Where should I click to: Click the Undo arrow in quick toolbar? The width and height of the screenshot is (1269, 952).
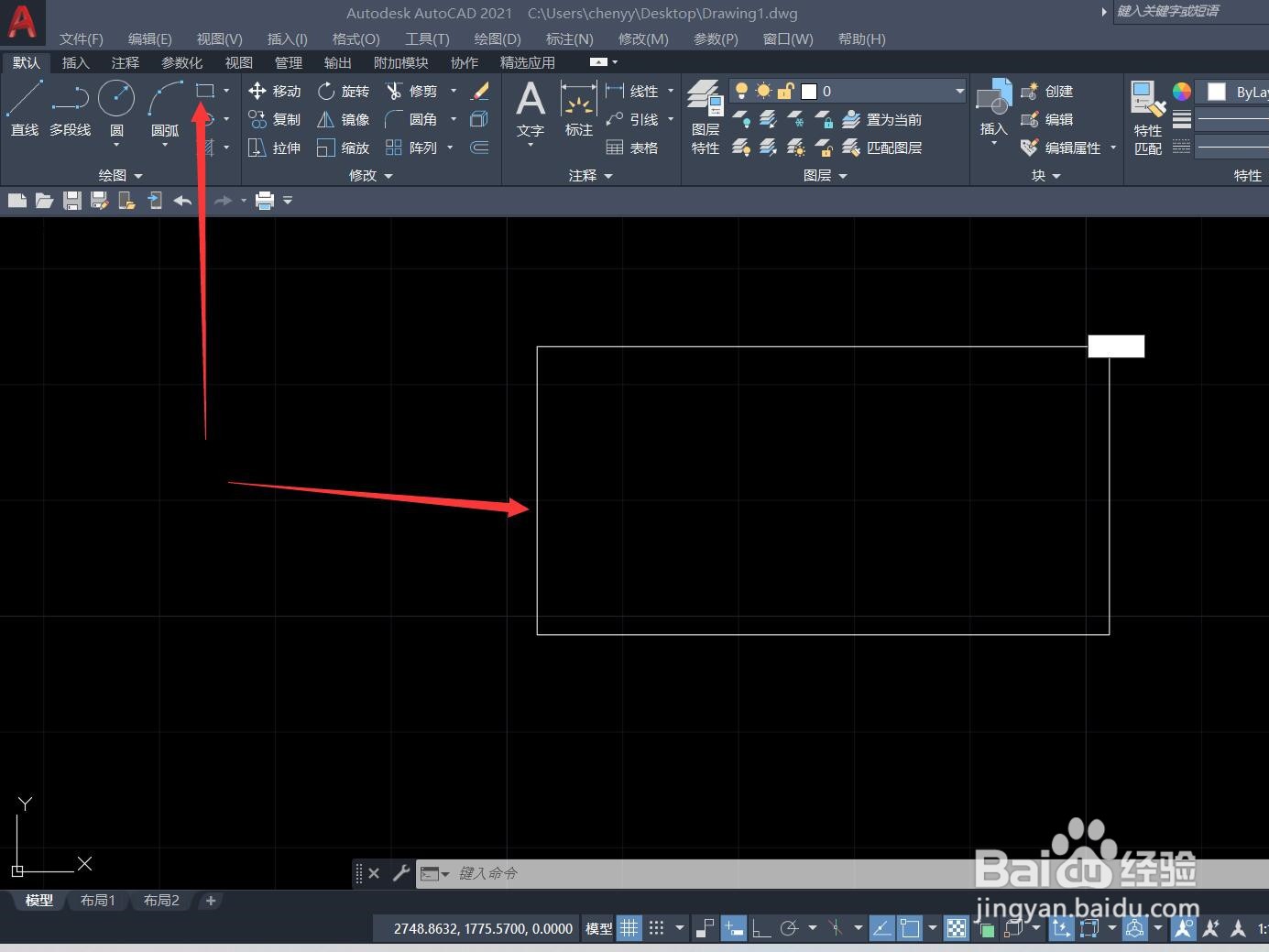point(182,201)
